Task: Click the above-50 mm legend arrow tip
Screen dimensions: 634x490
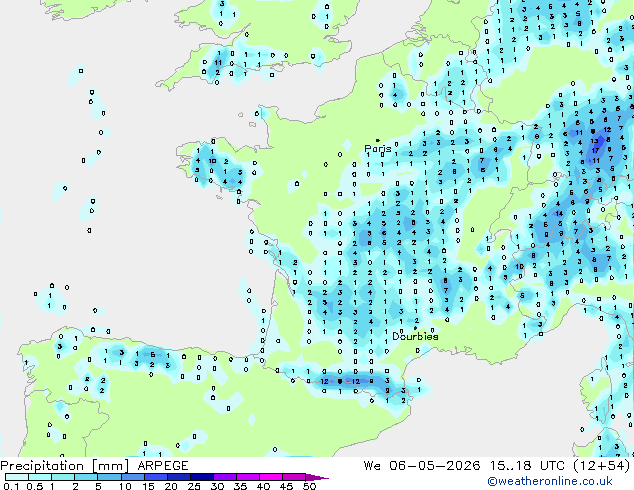Action: 317,477
